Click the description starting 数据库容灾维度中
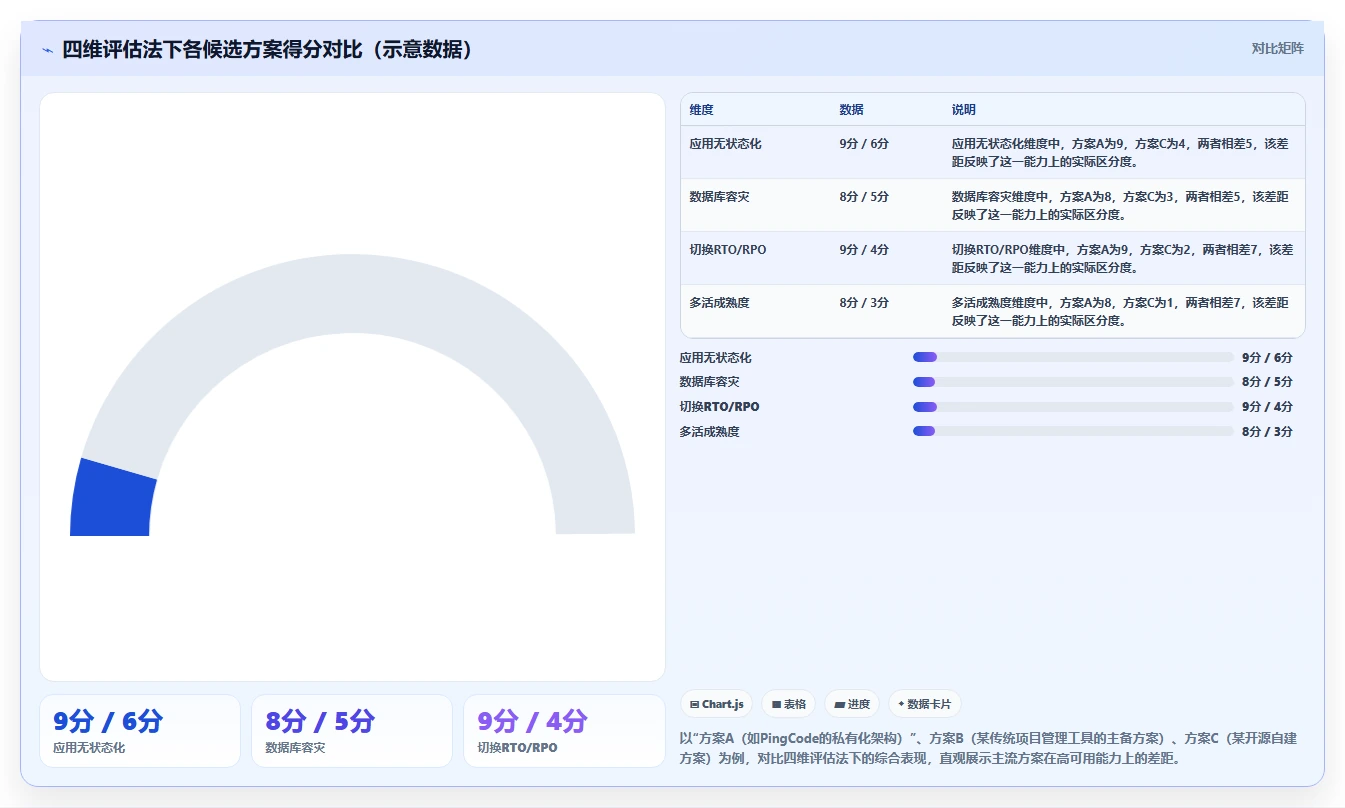Image resolution: width=1345 pixels, height=808 pixels. coord(1121,205)
